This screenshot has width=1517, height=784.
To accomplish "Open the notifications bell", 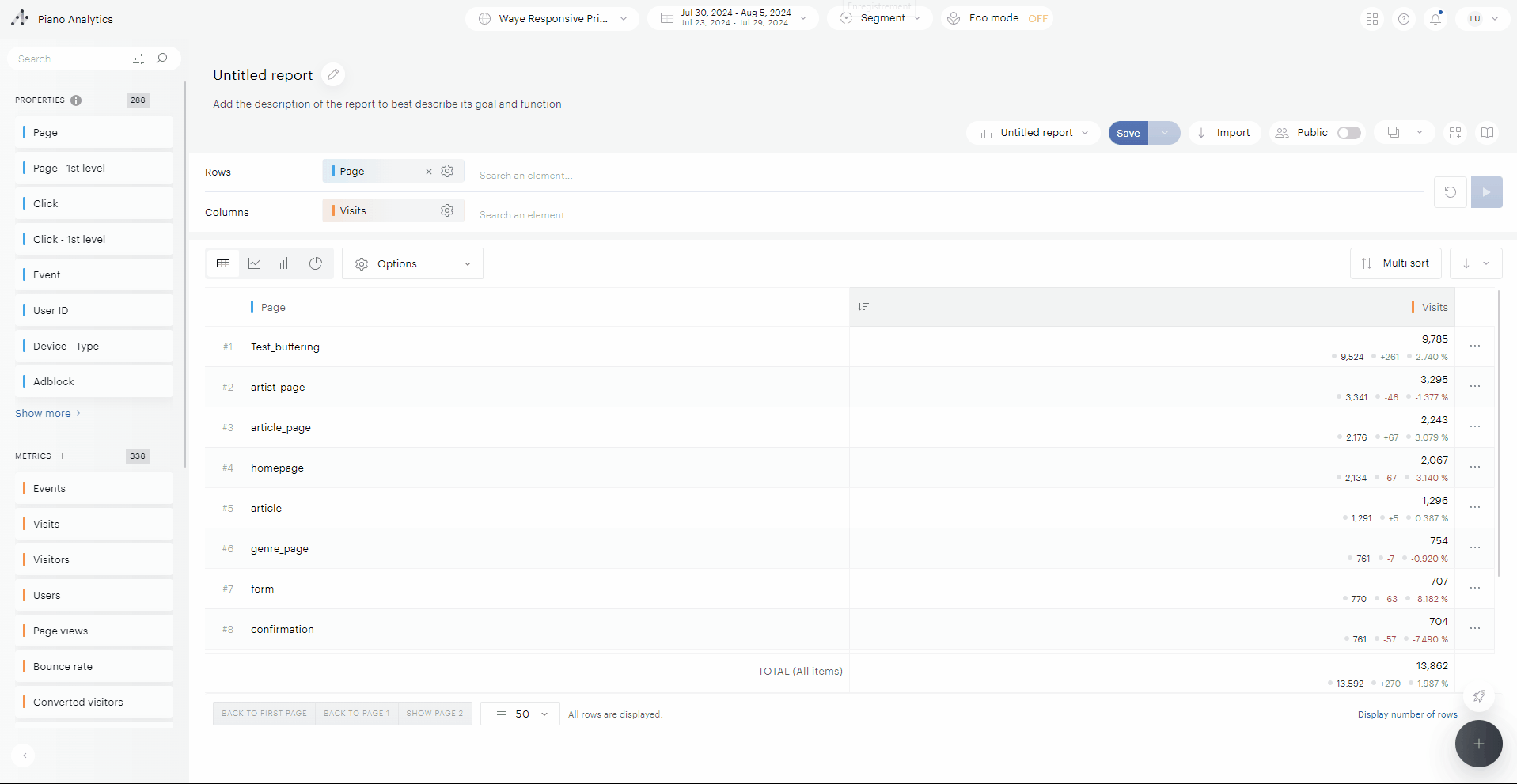I will pos(1435,19).
